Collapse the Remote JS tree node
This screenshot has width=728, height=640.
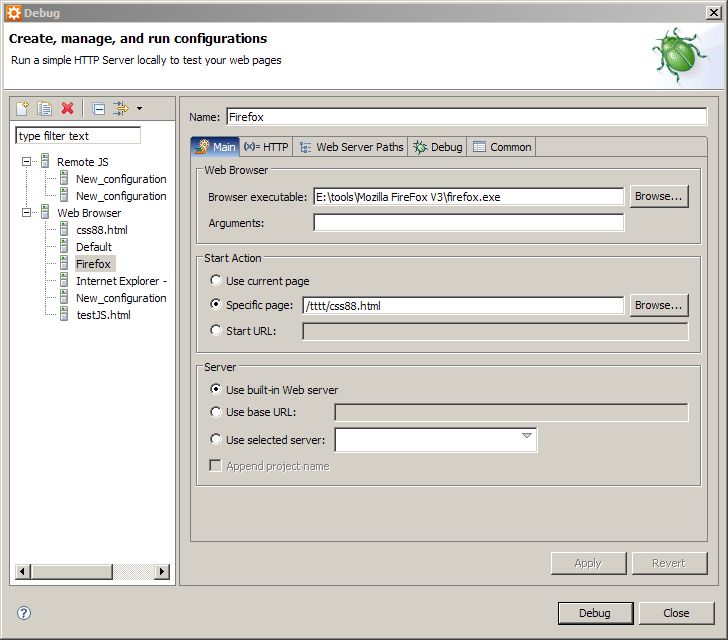click(x=27, y=162)
